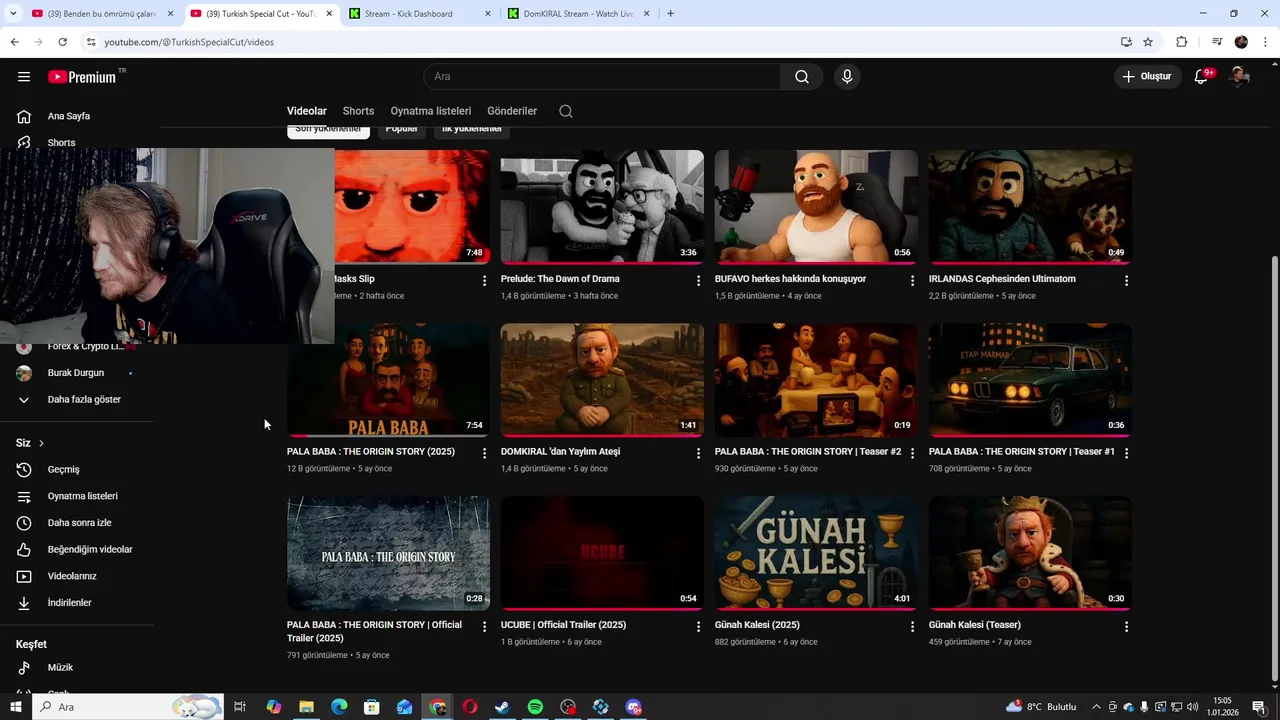
Task: Search within the channel using magnifier icon
Action: click(x=566, y=111)
